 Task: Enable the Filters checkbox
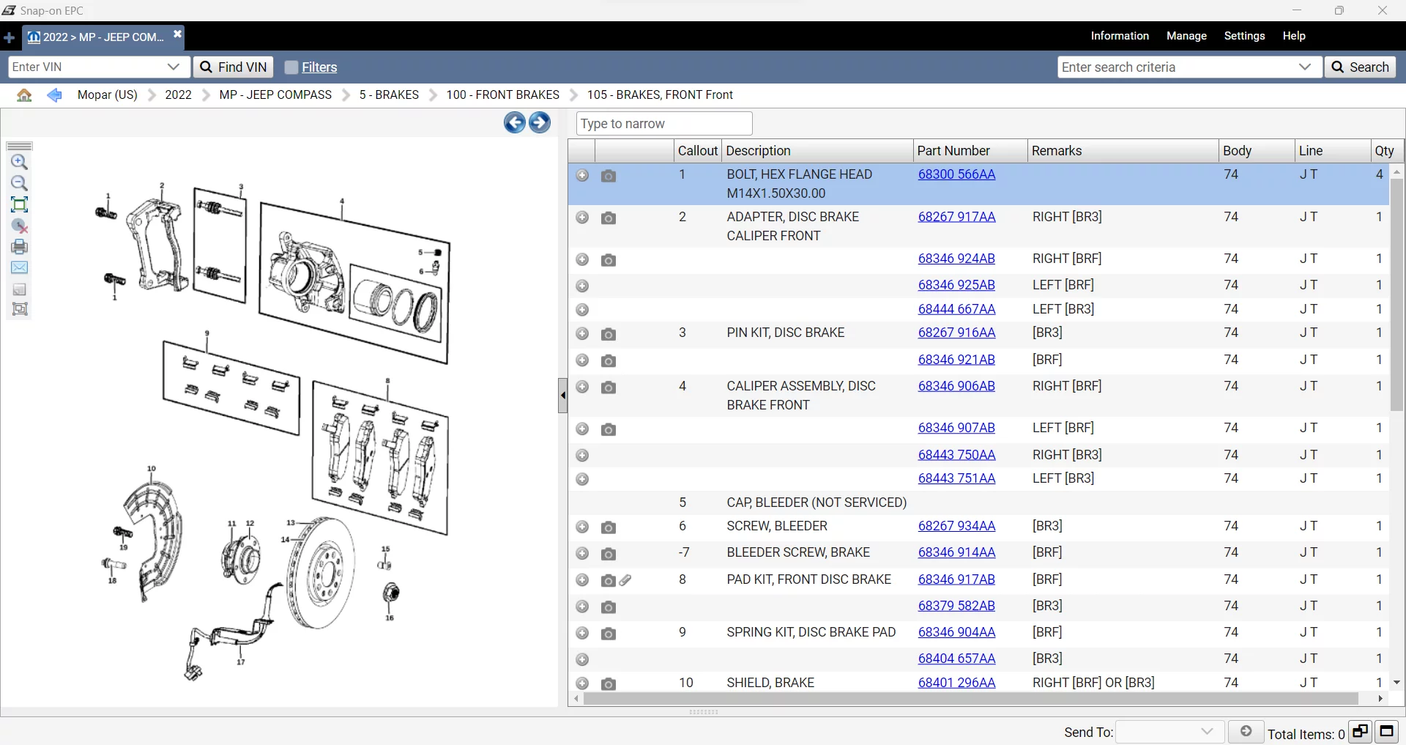pyautogui.click(x=291, y=67)
